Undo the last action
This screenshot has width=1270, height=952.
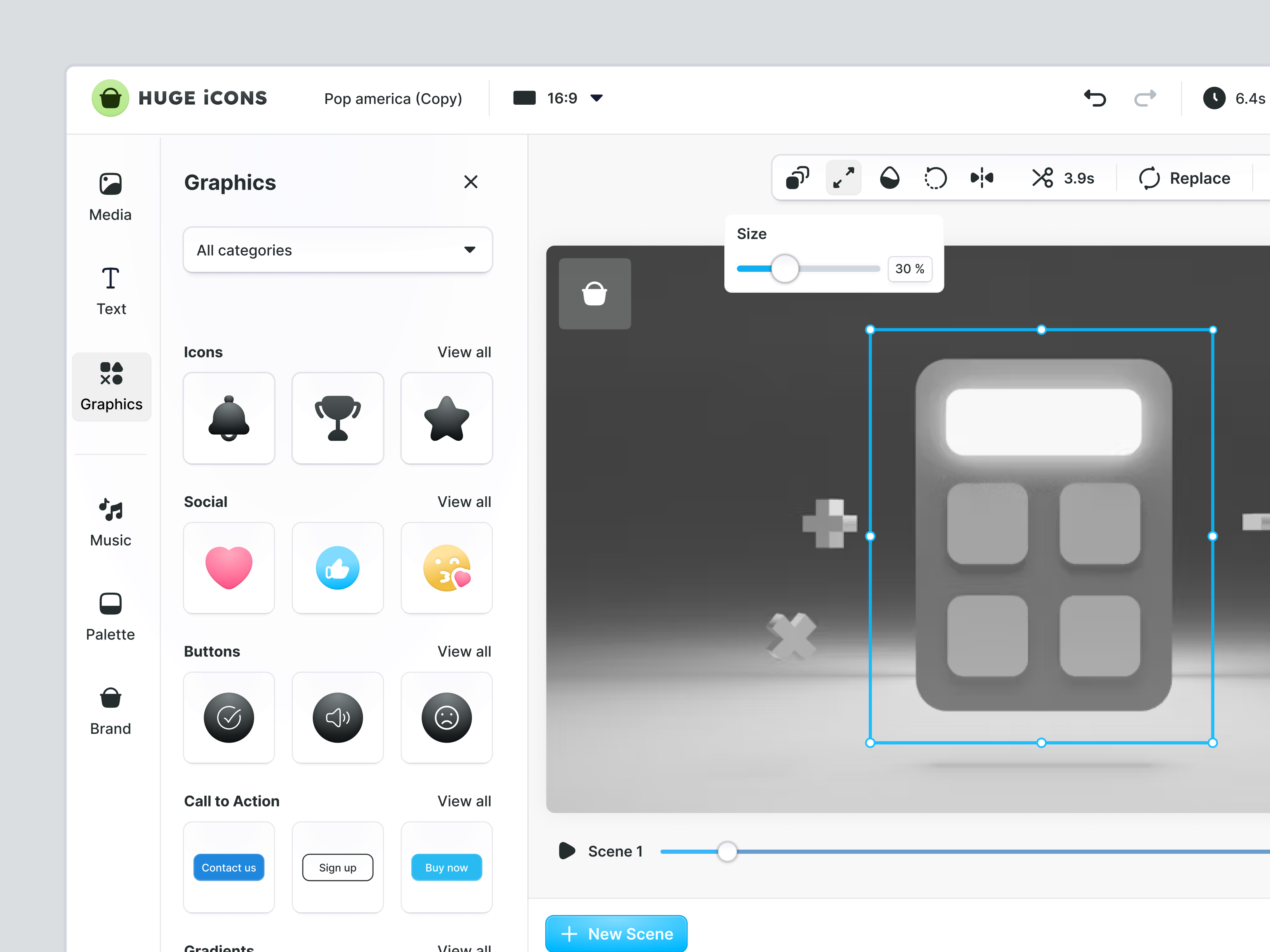point(1094,98)
